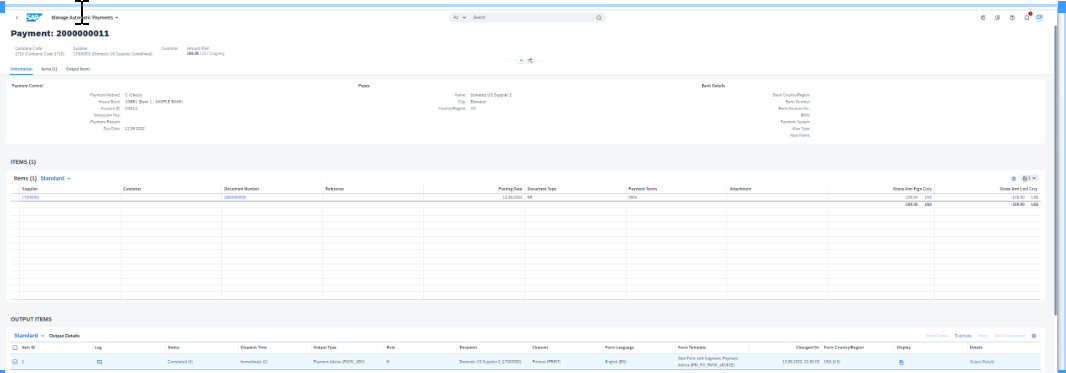Click the Send Output button

938,336
